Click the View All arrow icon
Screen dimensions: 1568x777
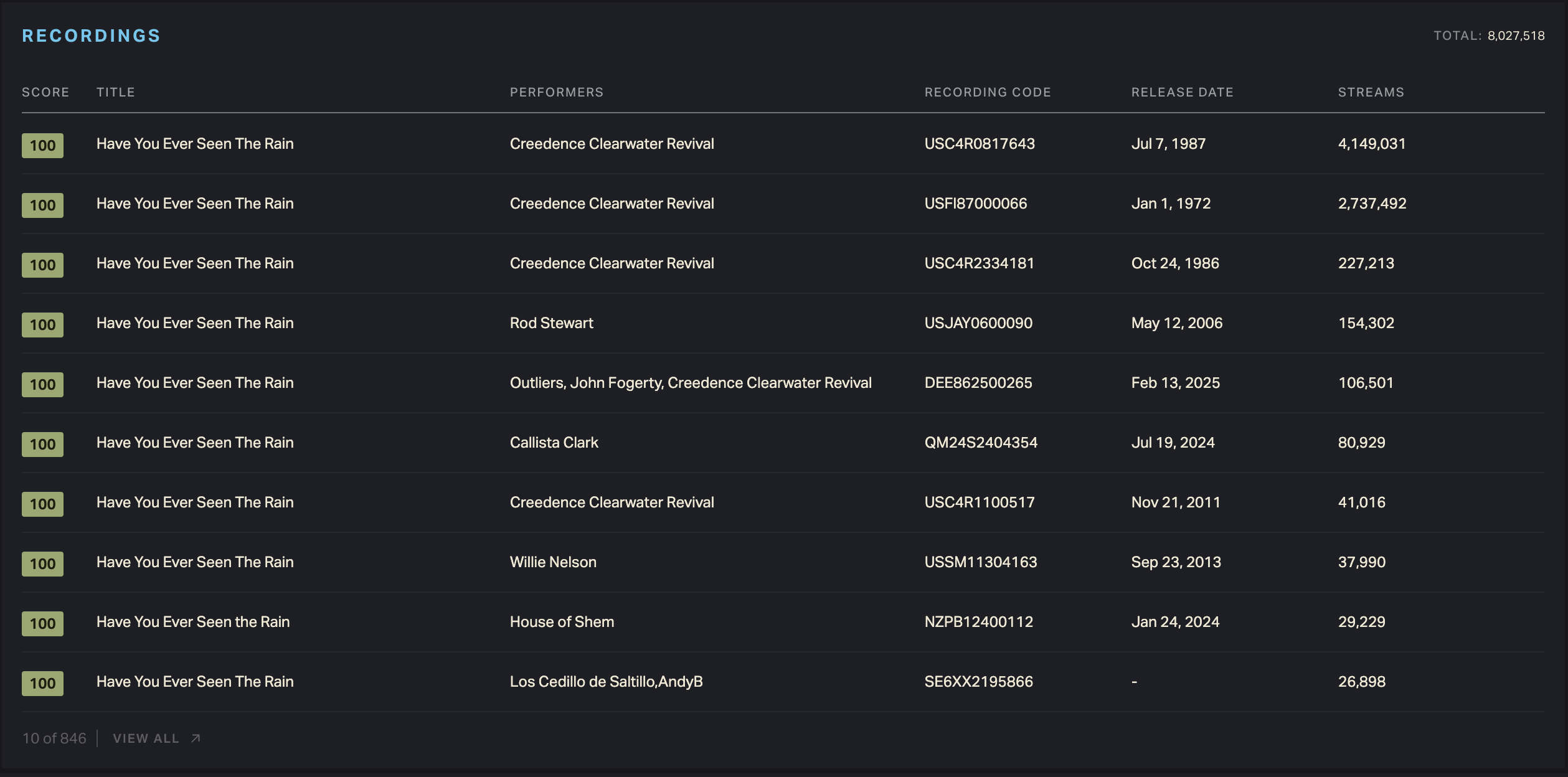[x=196, y=738]
